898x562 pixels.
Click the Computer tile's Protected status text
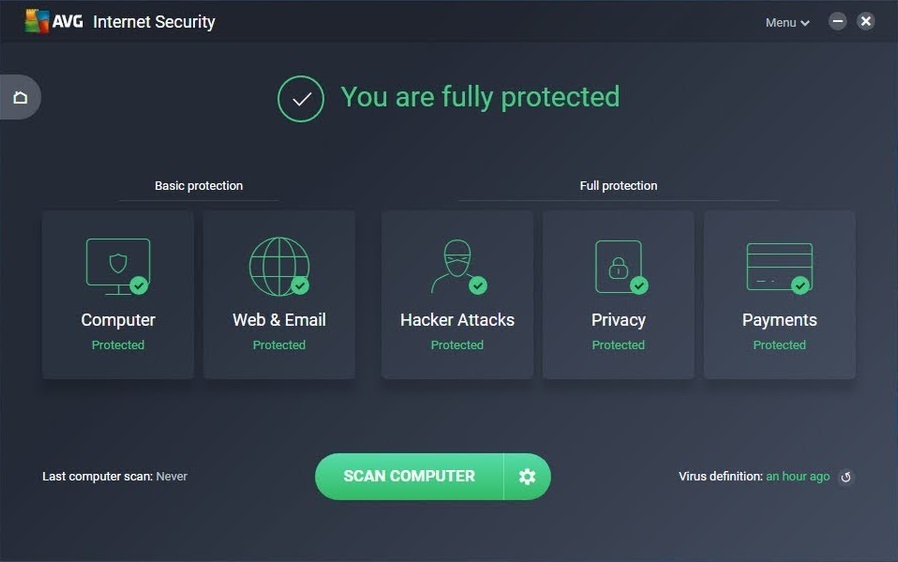click(118, 345)
